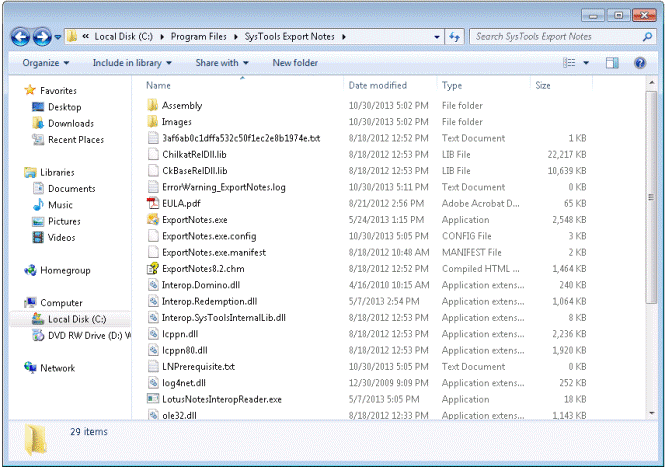Viewport: 665px width, 467px height.
Task: Select Local Disk (C:) in address bar
Action: [123, 36]
